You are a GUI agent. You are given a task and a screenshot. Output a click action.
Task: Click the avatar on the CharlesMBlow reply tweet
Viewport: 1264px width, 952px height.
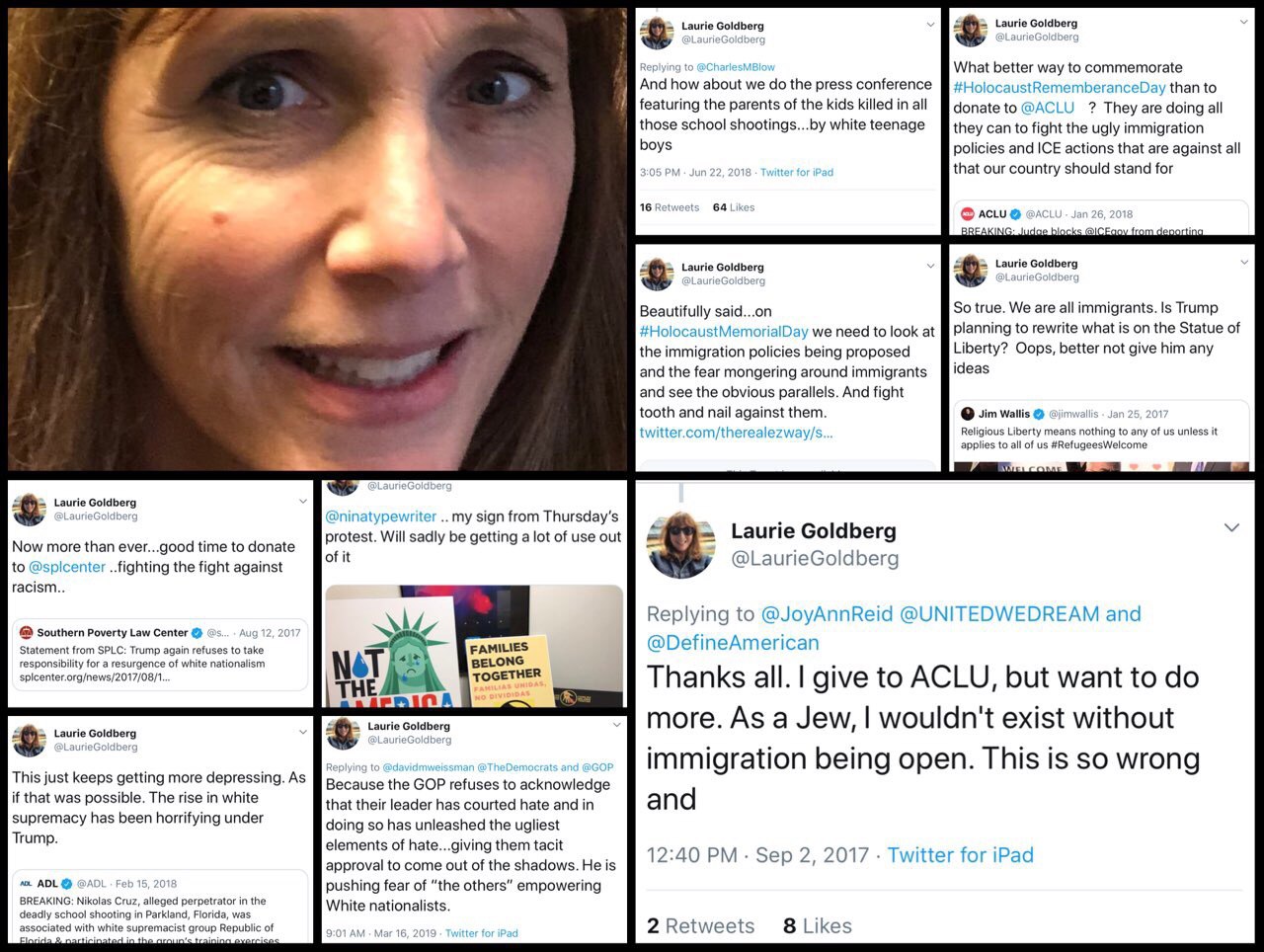[657, 33]
